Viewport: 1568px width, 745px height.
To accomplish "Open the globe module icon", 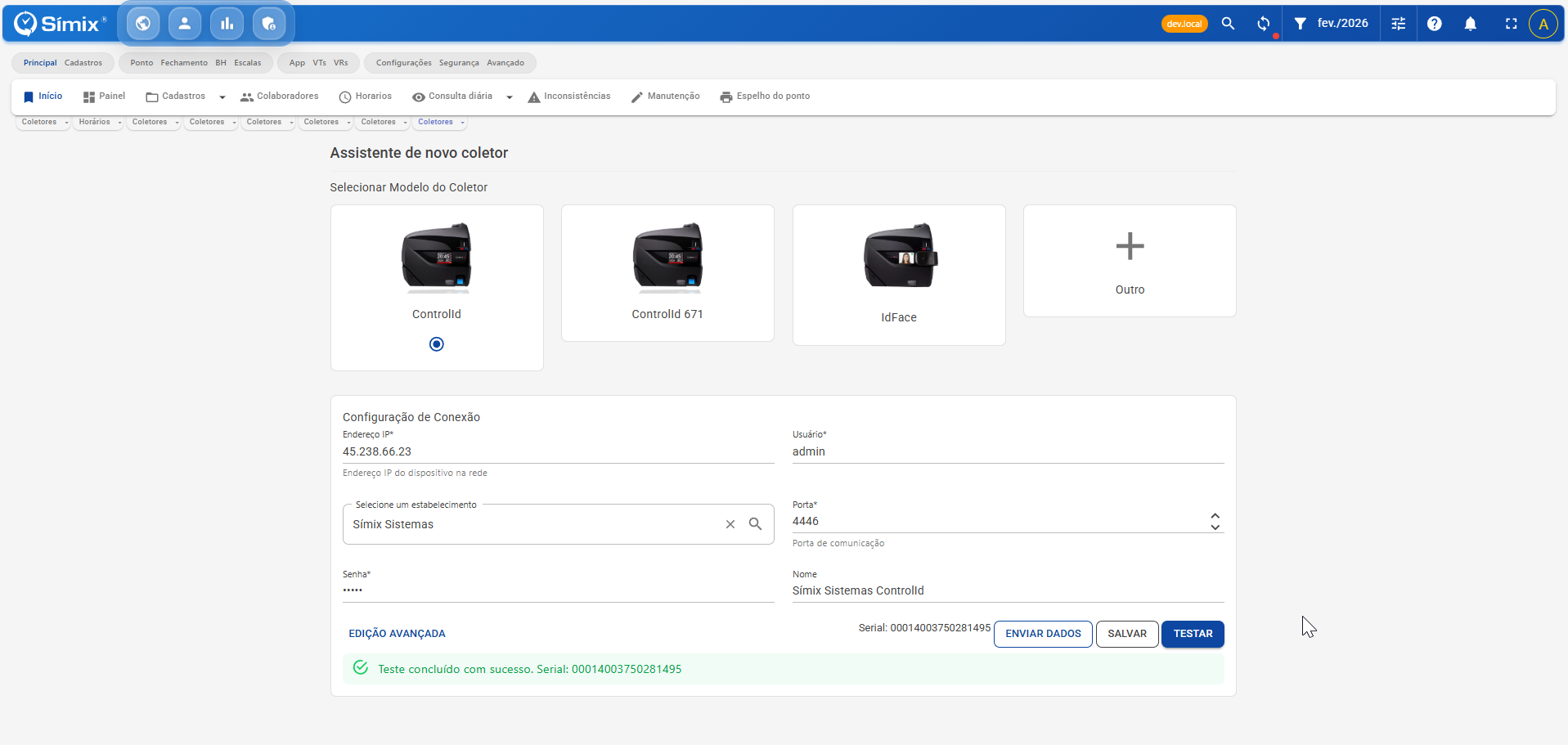I will click(143, 24).
